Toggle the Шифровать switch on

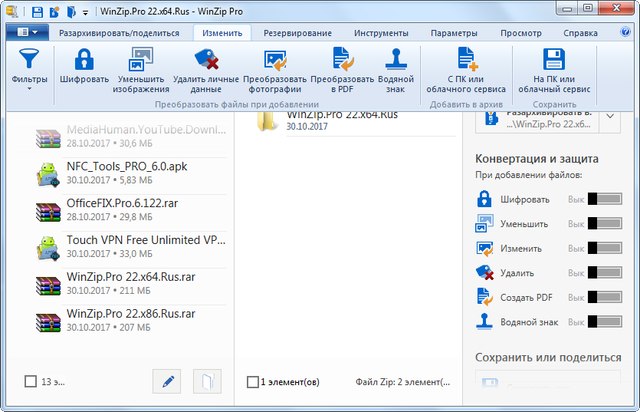(605, 199)
